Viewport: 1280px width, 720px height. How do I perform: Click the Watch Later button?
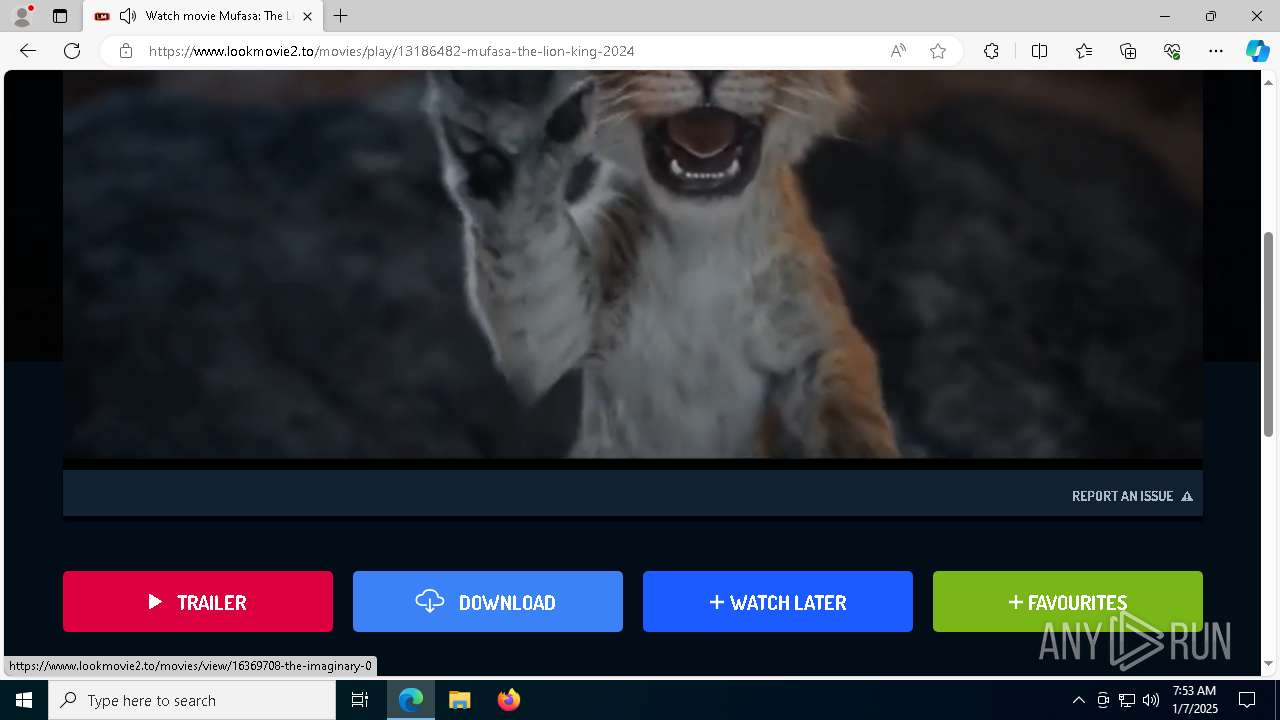point(778,602)
